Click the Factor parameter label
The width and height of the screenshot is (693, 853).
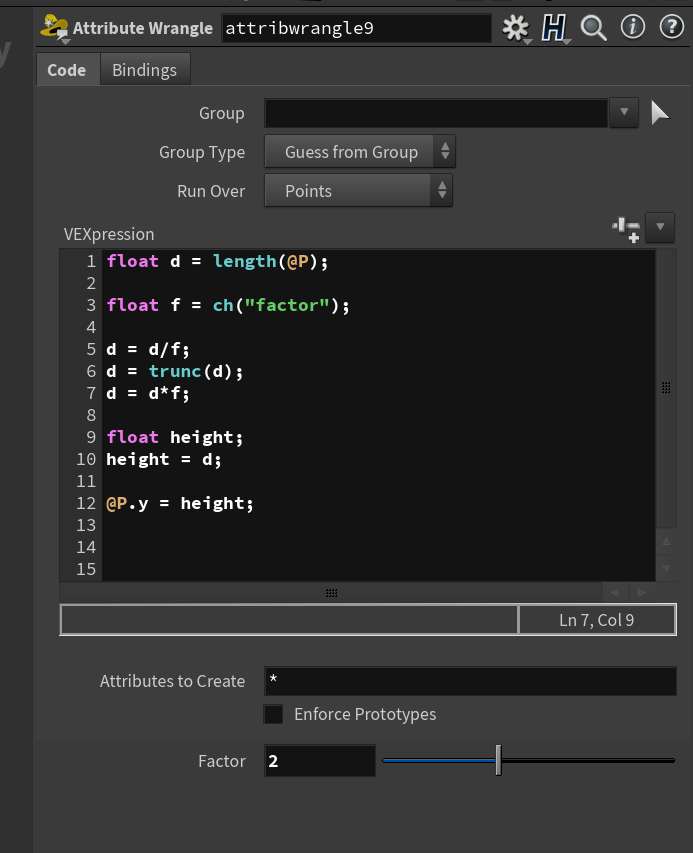click(222, 761)
